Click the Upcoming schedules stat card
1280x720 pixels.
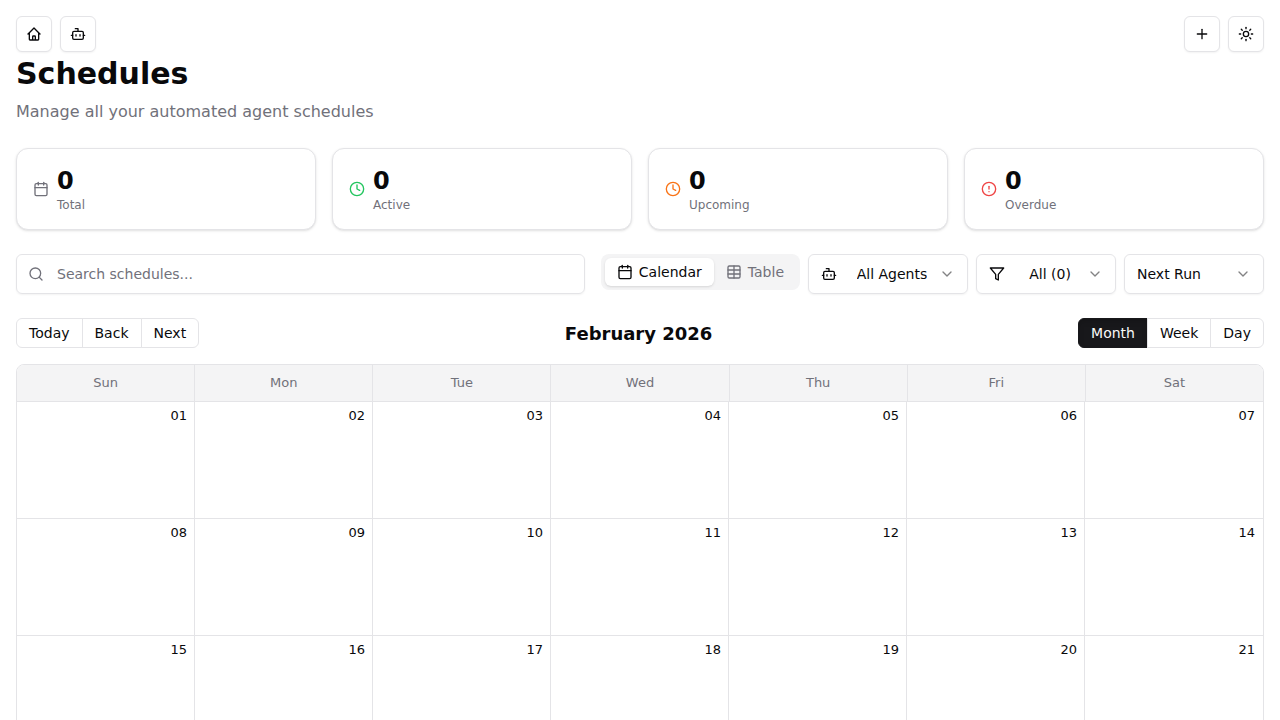click(798, 189)
